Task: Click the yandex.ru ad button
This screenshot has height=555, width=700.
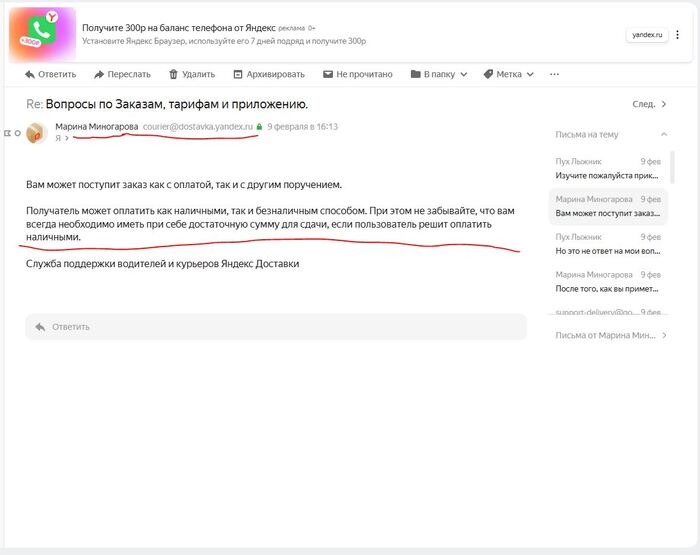Action: point(647,35)
